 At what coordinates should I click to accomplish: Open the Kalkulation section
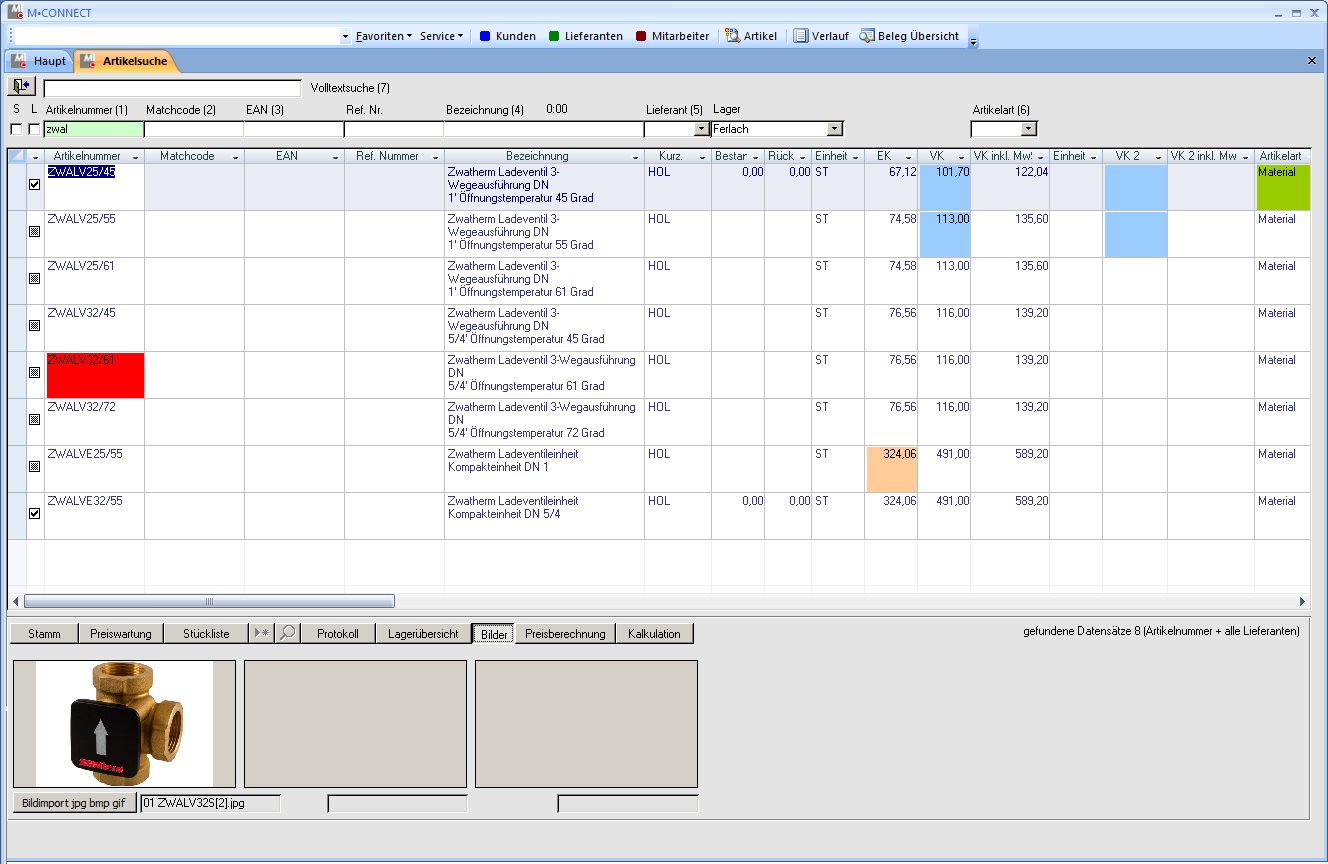point(654,633)
